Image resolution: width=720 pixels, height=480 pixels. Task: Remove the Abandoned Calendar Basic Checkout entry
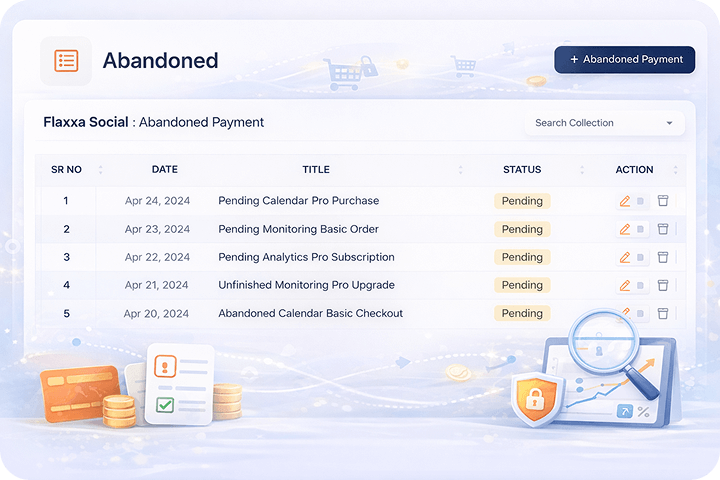coord(661,313)
